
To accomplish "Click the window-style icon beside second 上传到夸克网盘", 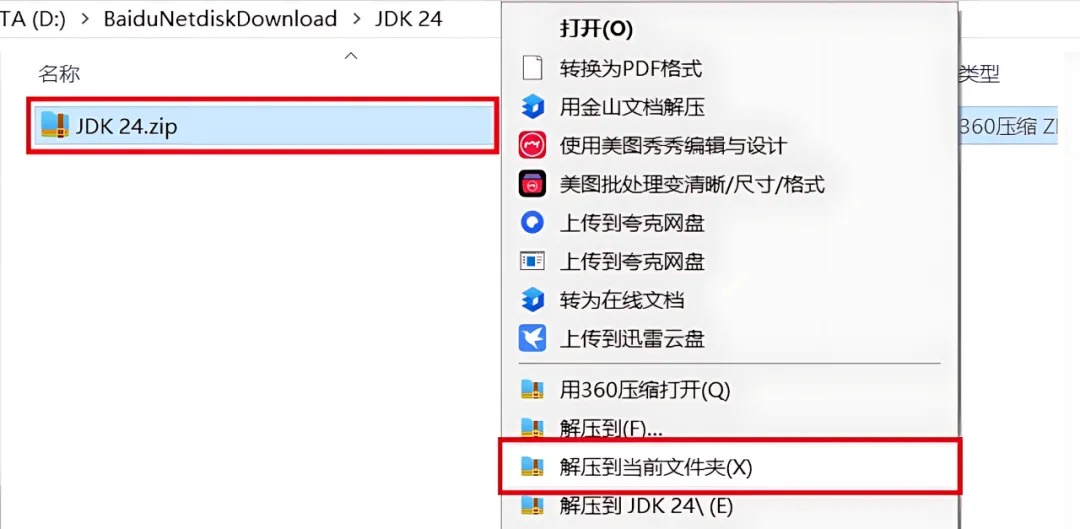I will pos(532,261).
